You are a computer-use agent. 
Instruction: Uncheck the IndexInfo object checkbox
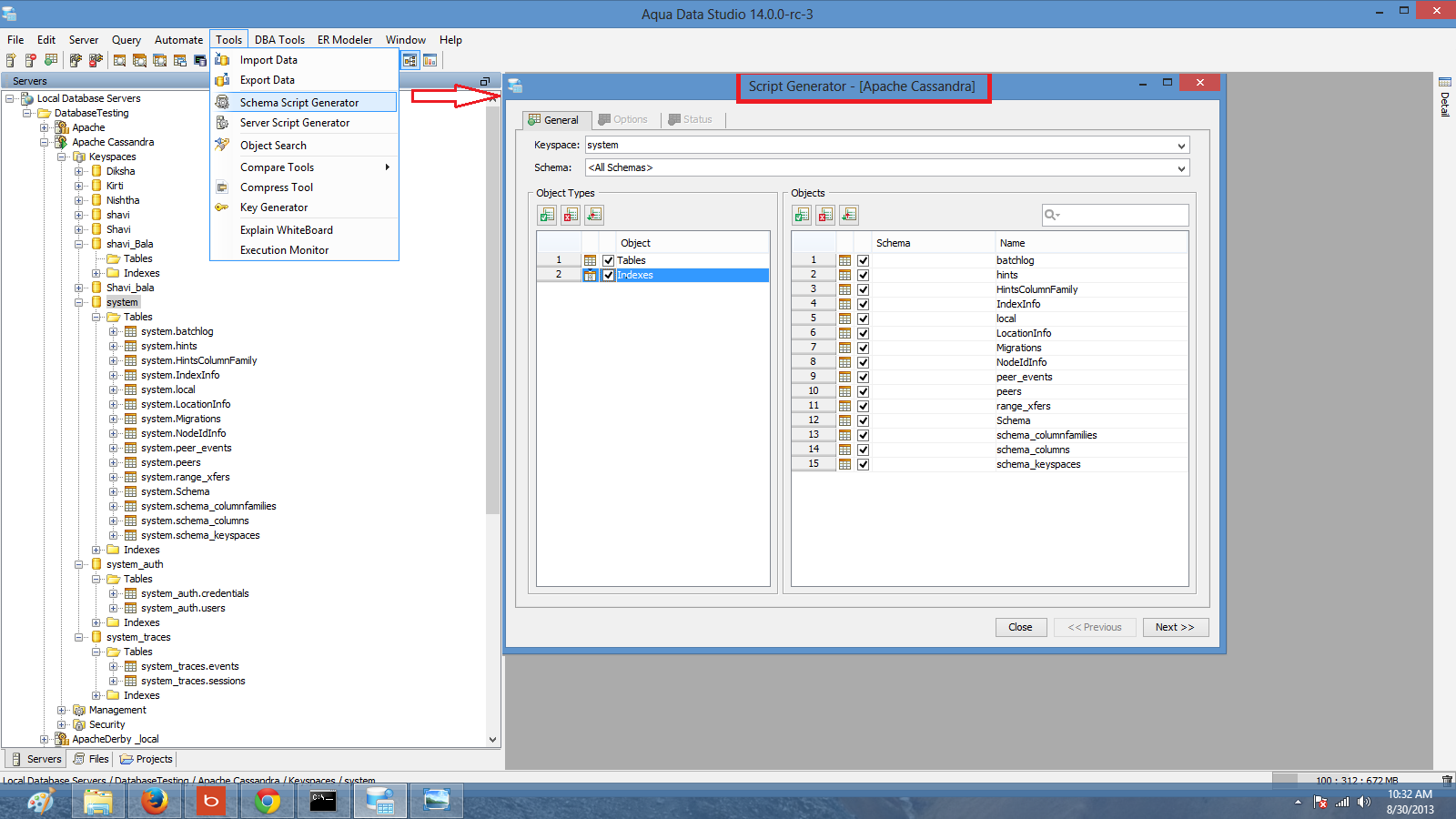(x=864, y=304)
